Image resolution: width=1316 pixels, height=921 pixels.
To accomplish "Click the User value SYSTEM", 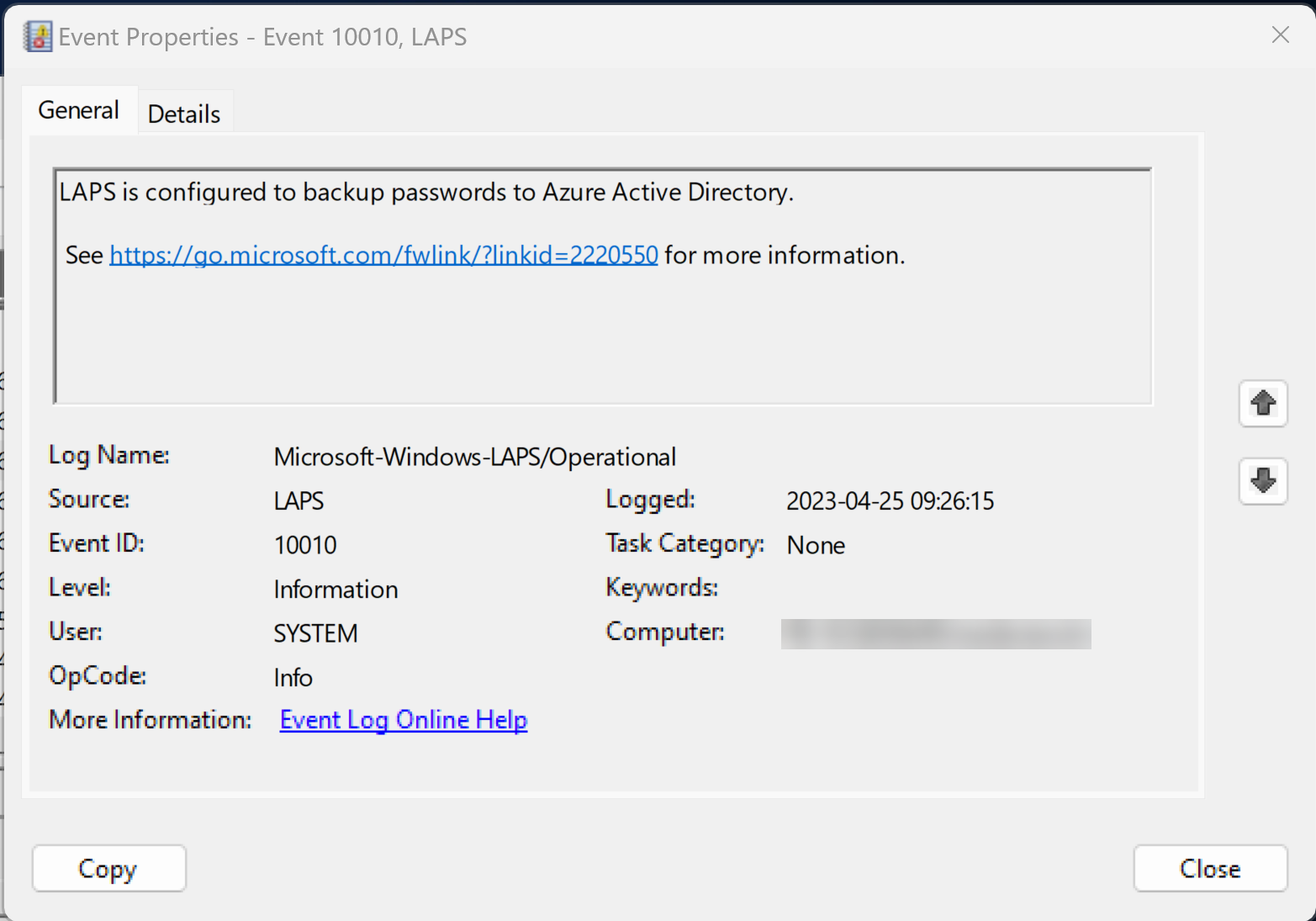I will click(x=315, y=633).
